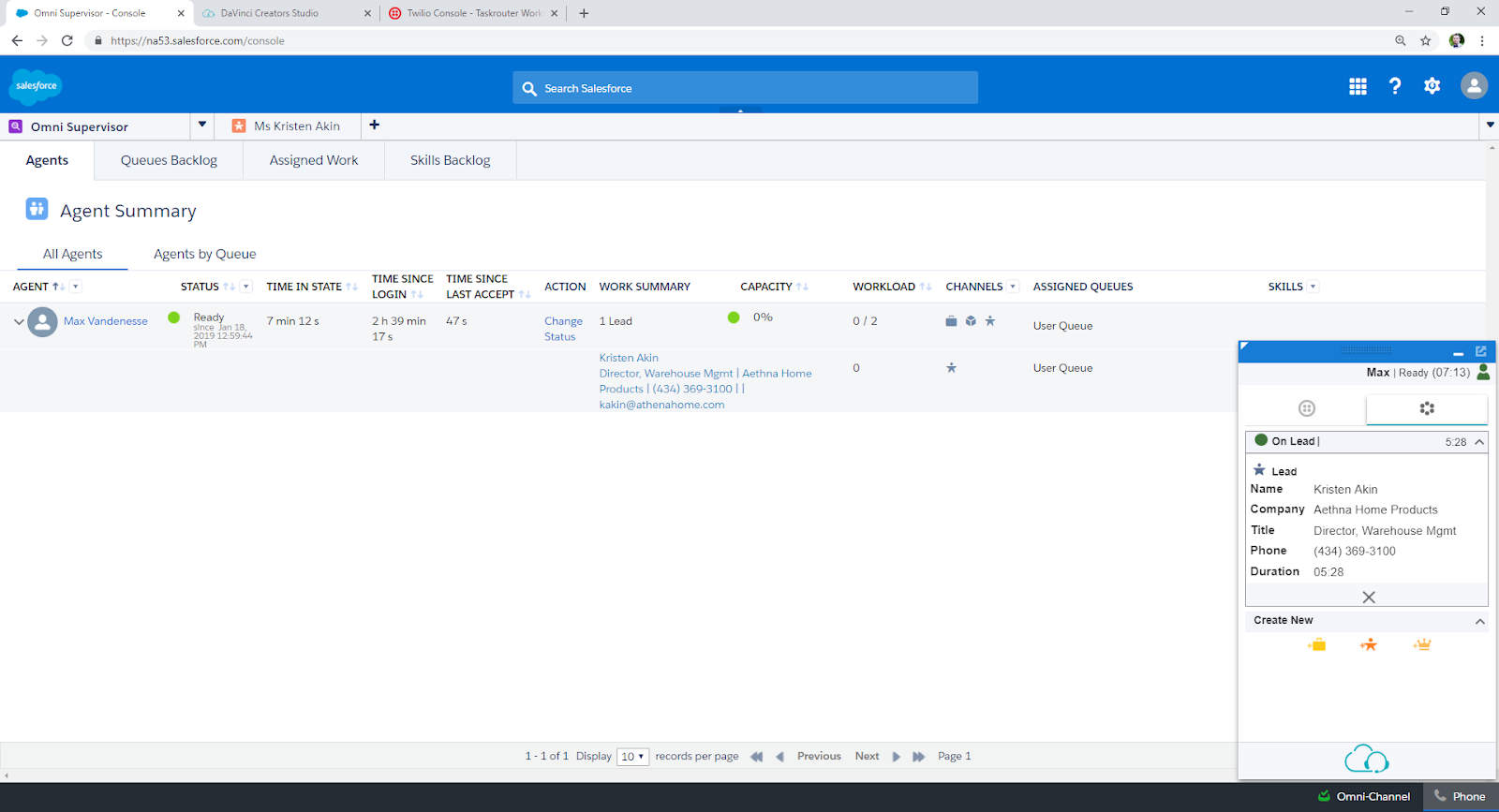This screenshot has width=1499, height=812.
Task: Create a new opportunity with crown icon
Action: [1422, 644]
